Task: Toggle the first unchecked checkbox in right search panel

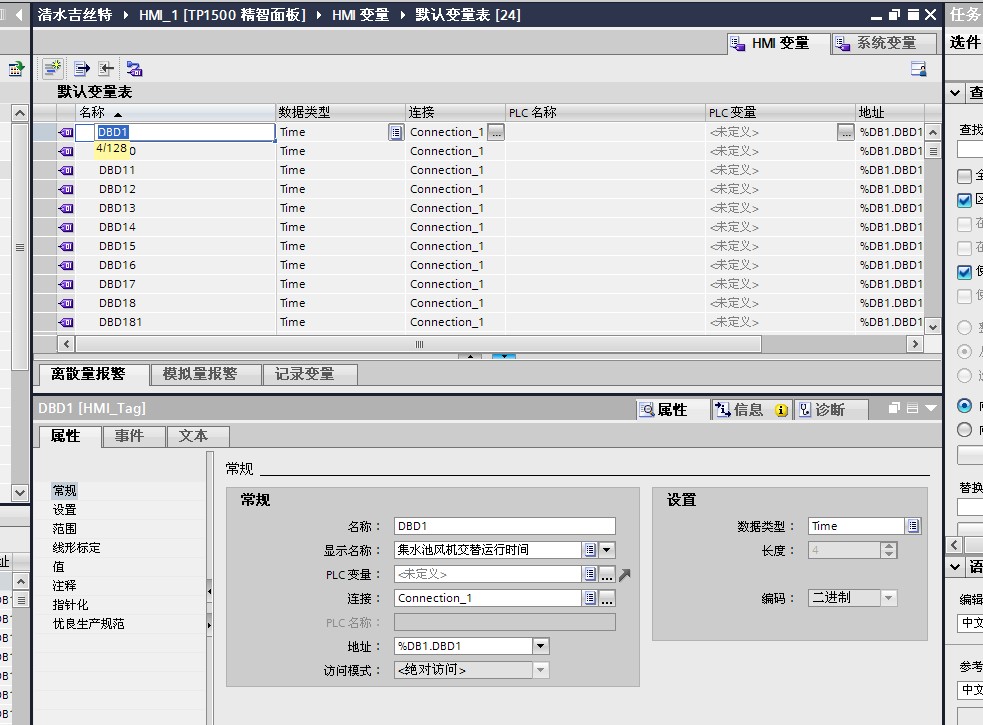Action: coord(964,176)
